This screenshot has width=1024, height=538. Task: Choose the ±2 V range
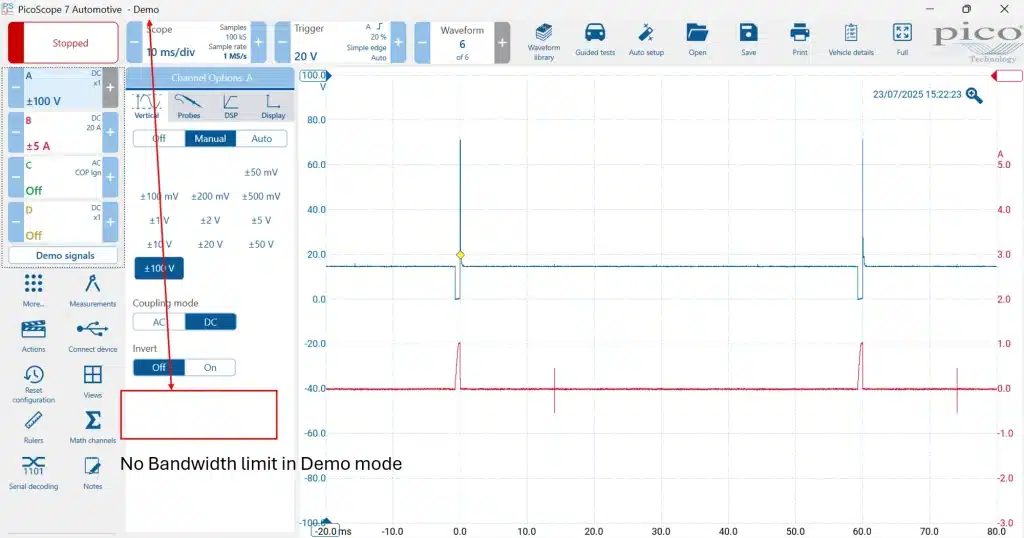pos(210,220)
